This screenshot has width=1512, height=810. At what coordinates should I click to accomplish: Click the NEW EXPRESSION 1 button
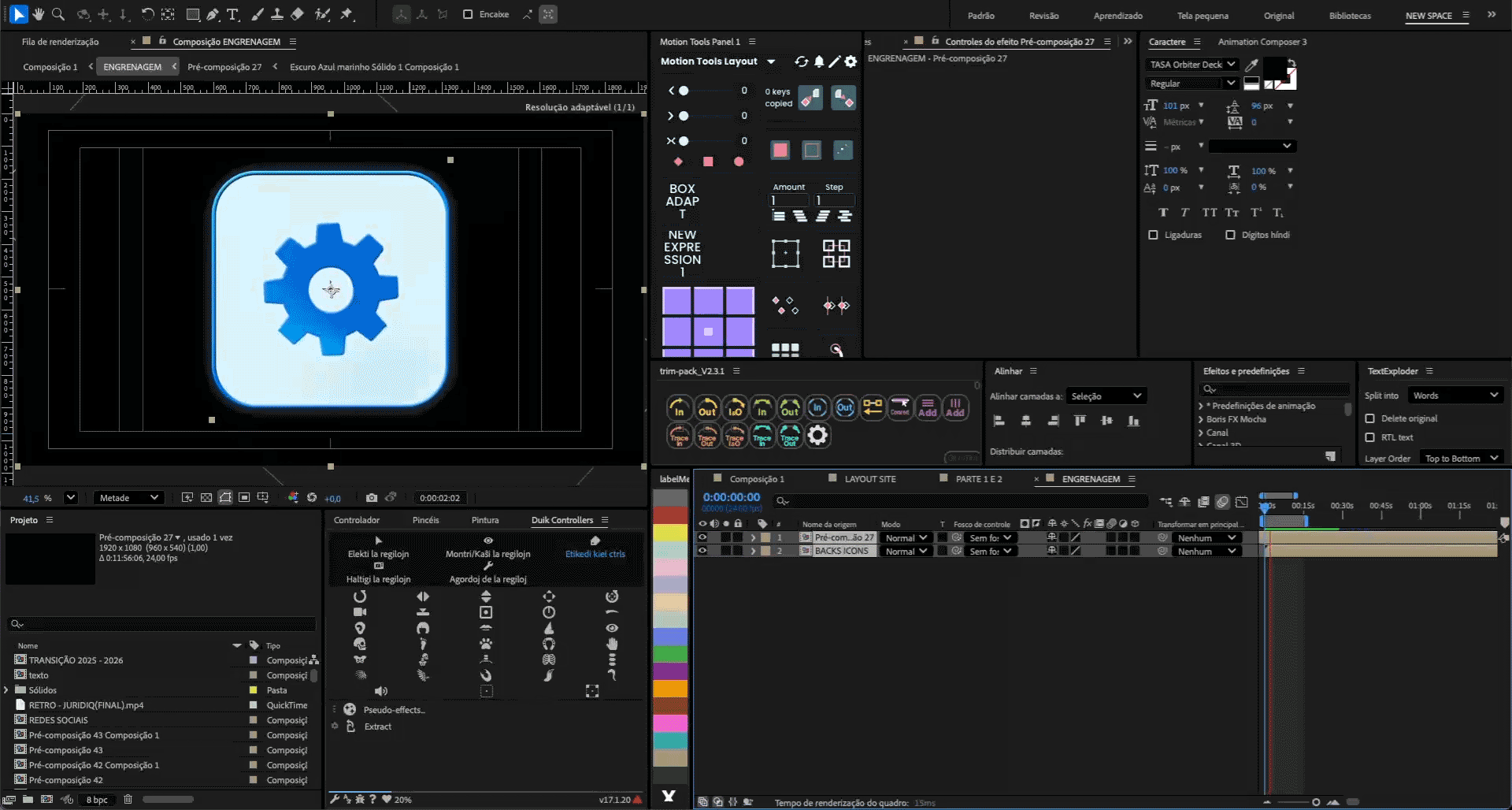tap(682, 253)
